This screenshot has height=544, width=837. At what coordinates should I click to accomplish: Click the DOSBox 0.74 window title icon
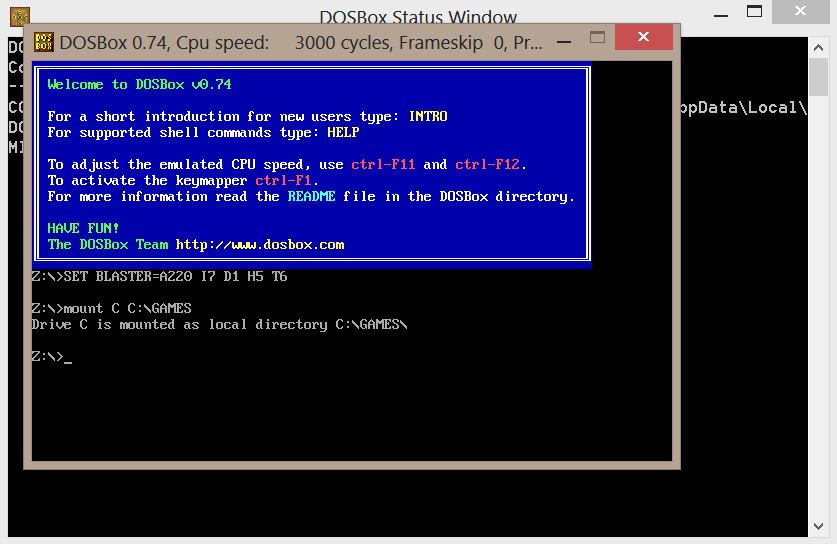coord(44,42)
